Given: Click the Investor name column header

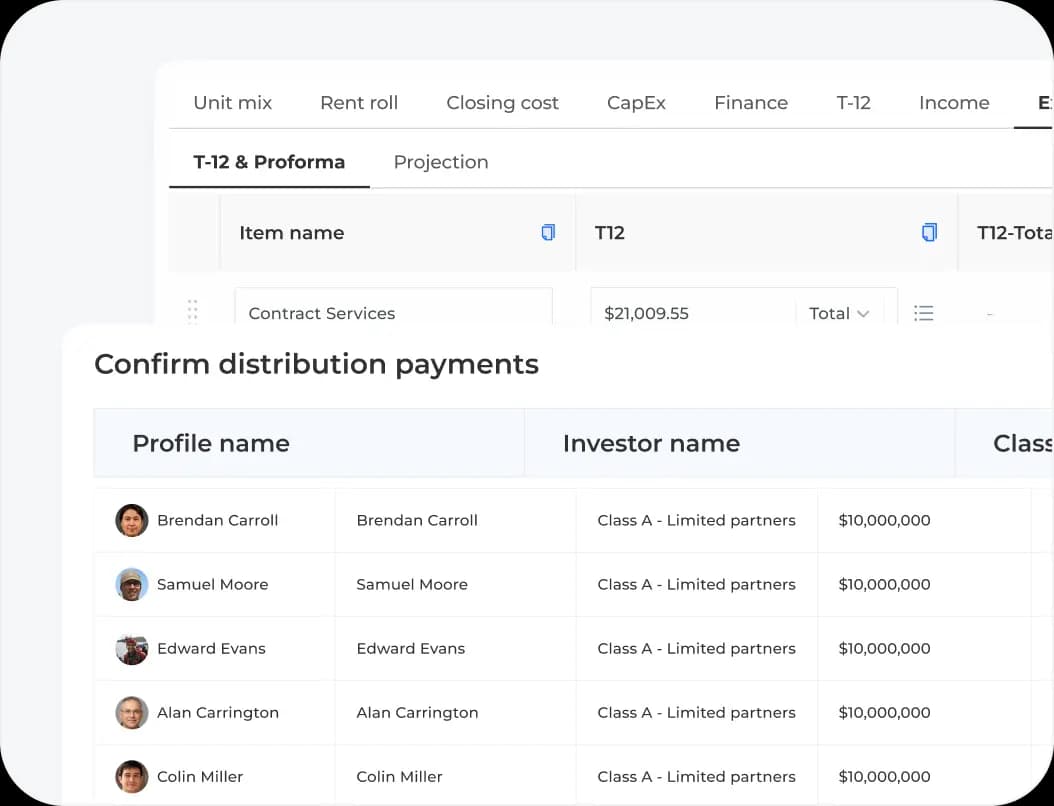Looking at the screenshot, I should point(651,443).
